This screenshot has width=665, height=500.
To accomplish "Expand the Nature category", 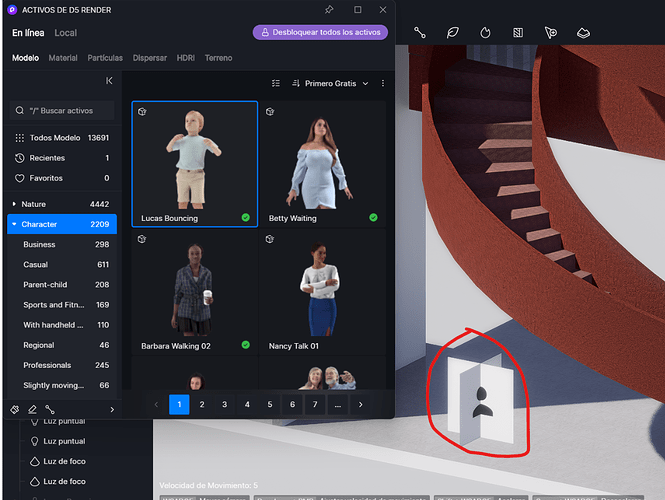I will 14,204.
